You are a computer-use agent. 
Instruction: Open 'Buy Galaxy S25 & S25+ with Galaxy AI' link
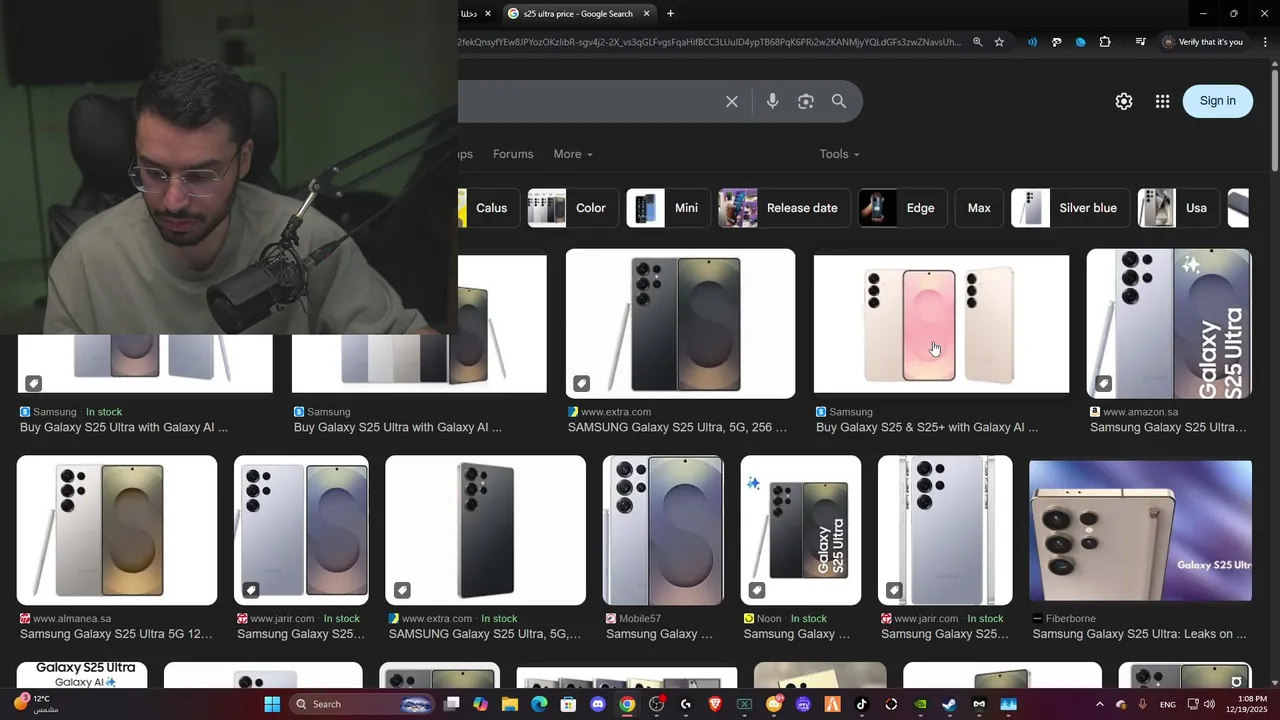click(927, 427)
